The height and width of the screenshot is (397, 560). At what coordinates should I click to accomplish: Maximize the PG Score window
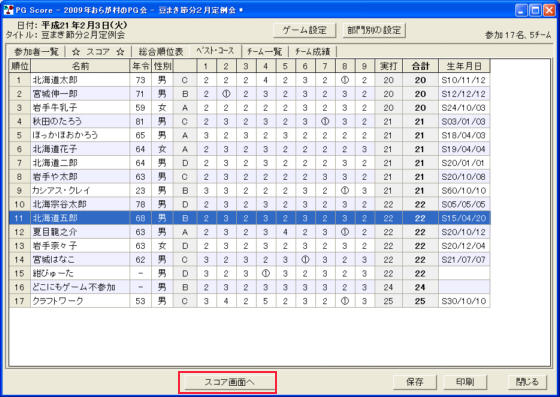coord(535,10)
